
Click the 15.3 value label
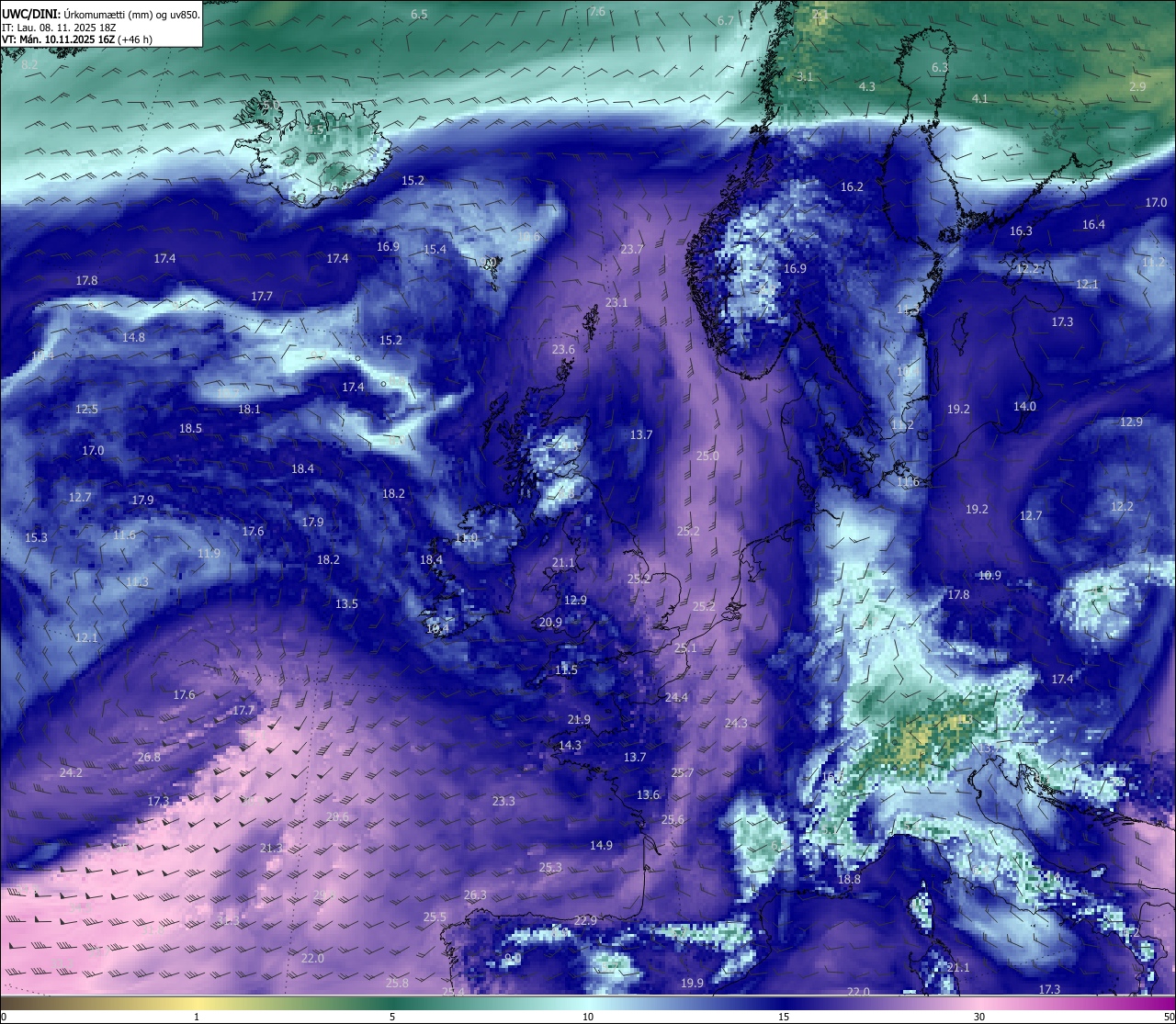point(36,538)
